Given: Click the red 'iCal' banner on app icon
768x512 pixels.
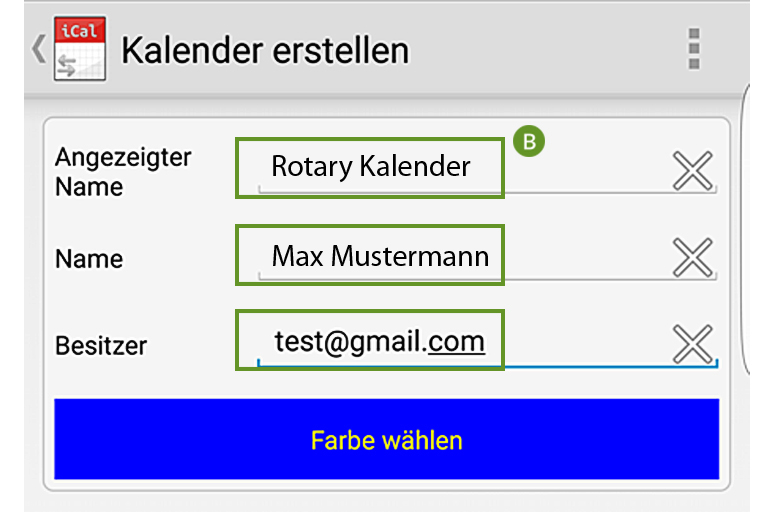Looking at the screenshot, I should pyautogui.click(x=80, y=30).
